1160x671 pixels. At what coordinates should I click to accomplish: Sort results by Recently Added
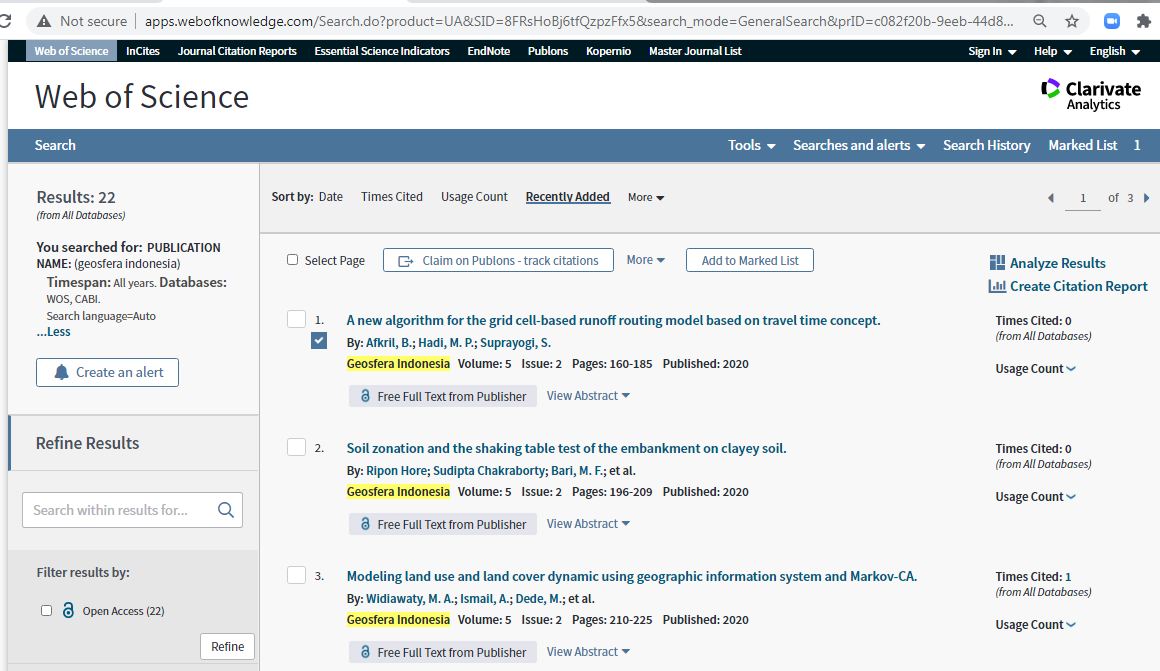point(567,197)
